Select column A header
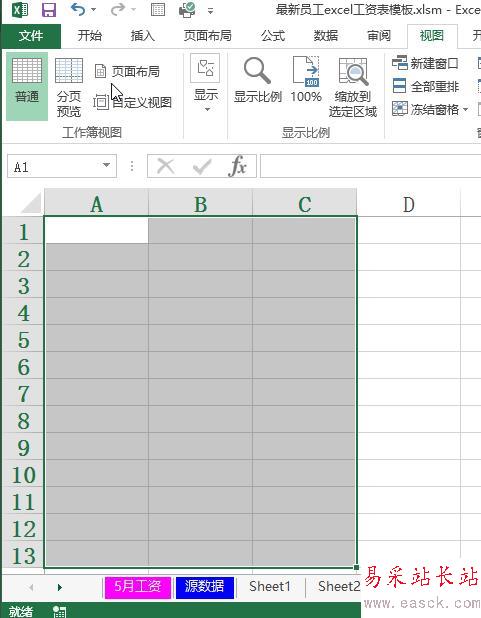 click(97, 204)
